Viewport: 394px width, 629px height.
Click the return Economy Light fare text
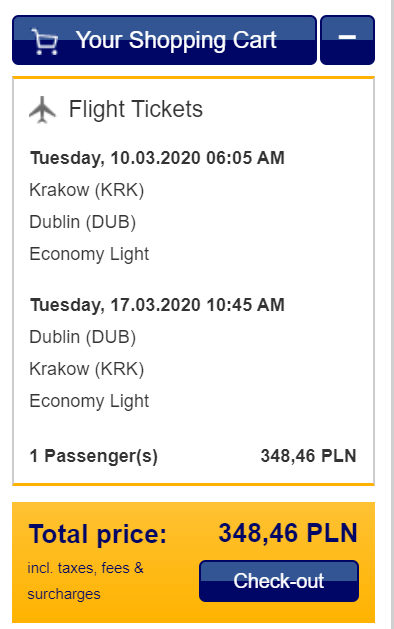pos(89,401)
